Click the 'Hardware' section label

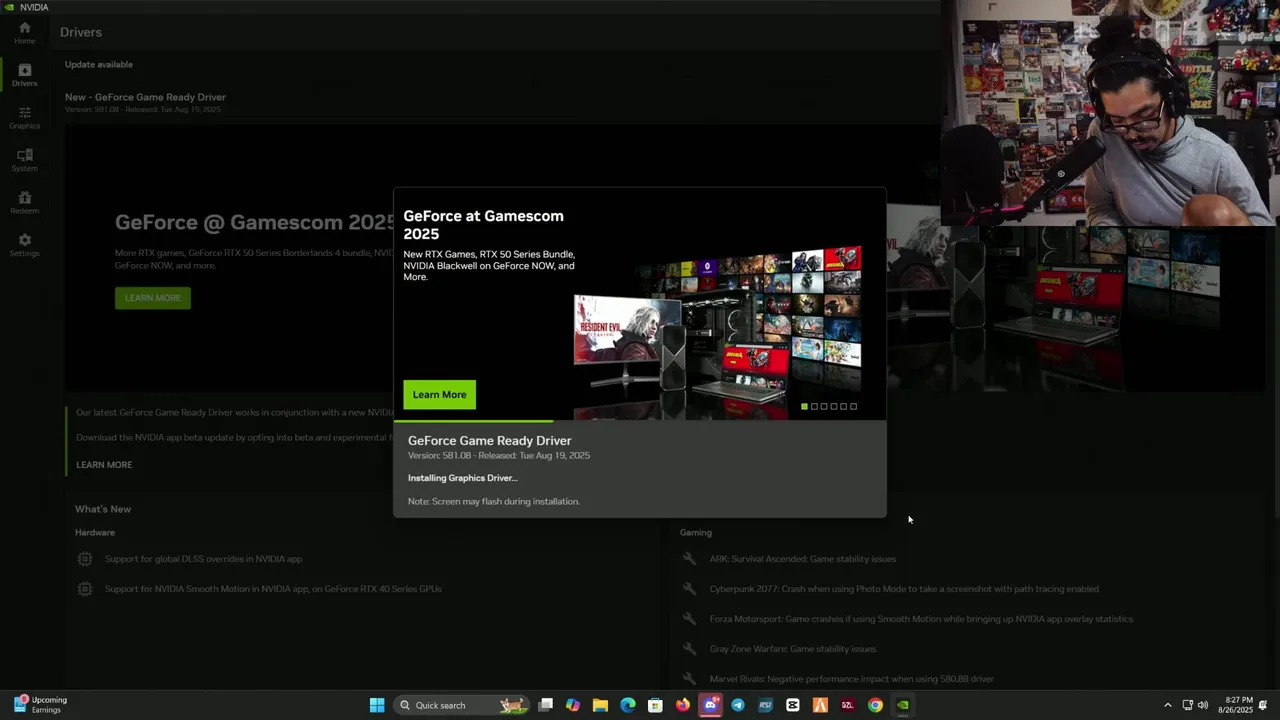click(95, 532)
